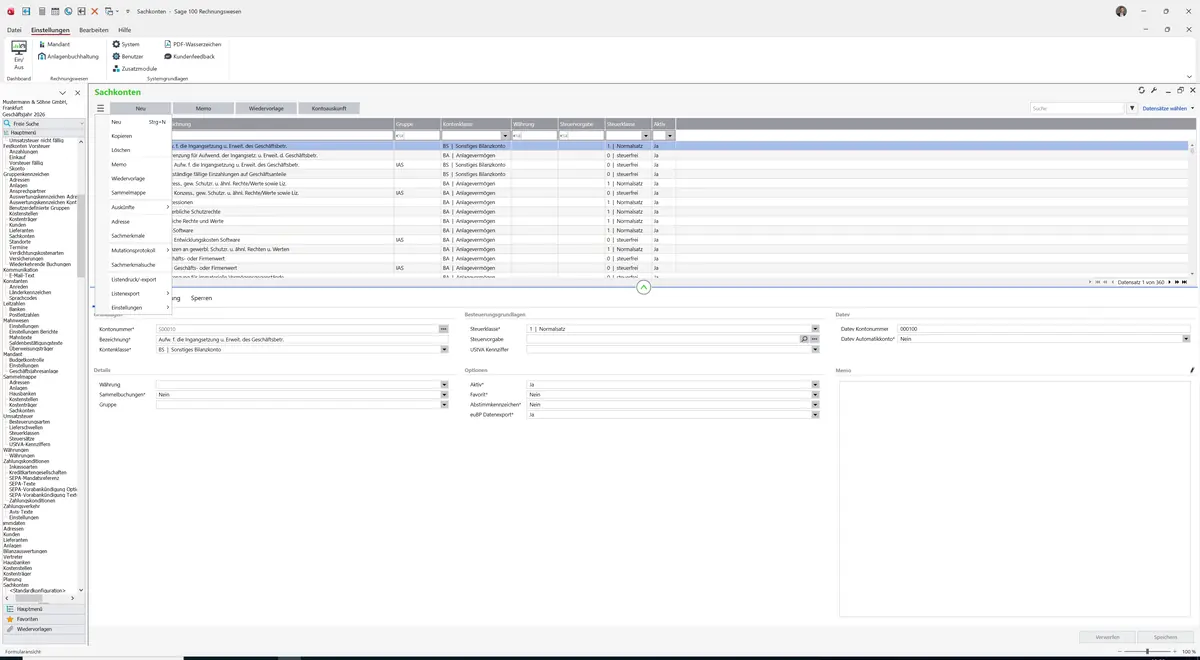Click the user avatar in title bar
The height and width of the screenshot is (660, 1200).
point(1121,11)
